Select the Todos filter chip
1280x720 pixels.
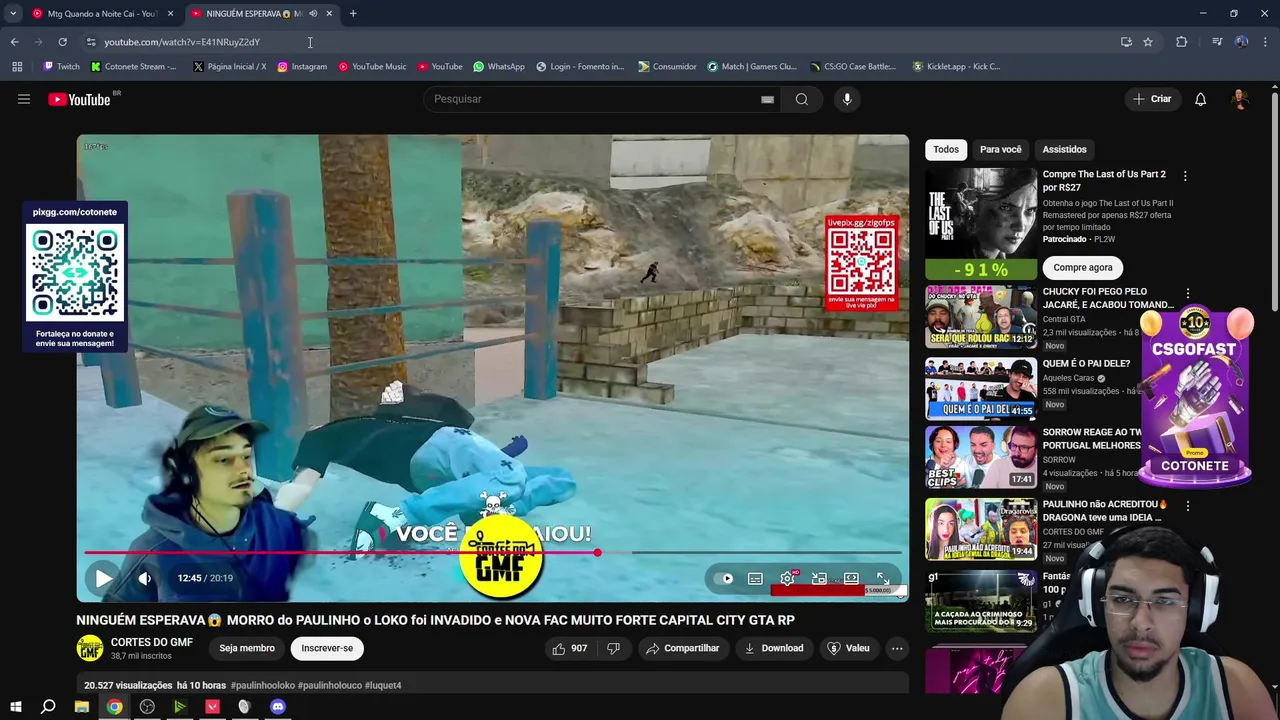pyautogui.click(x=946, y=149)
